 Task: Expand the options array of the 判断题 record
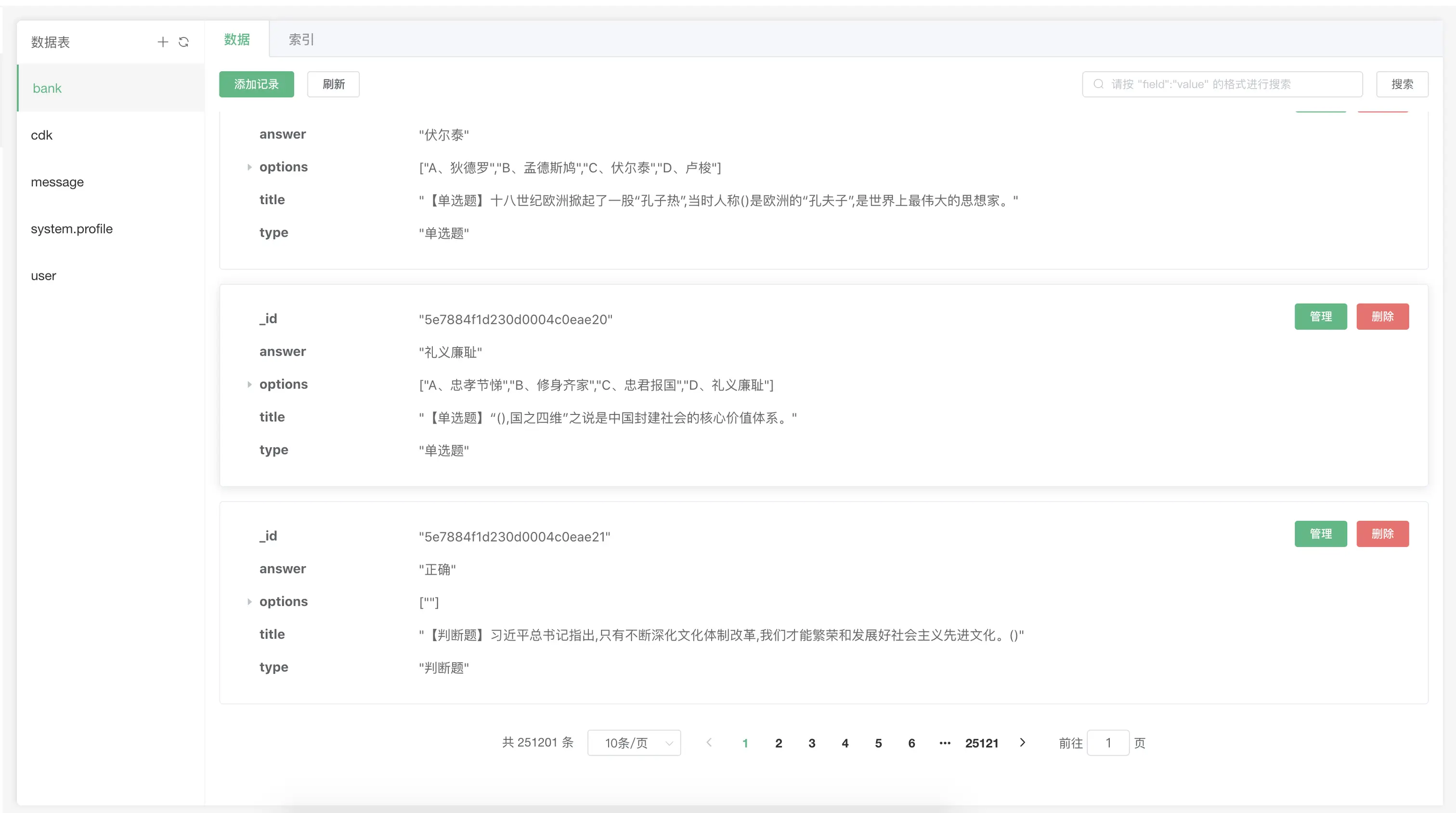(249, 602)
